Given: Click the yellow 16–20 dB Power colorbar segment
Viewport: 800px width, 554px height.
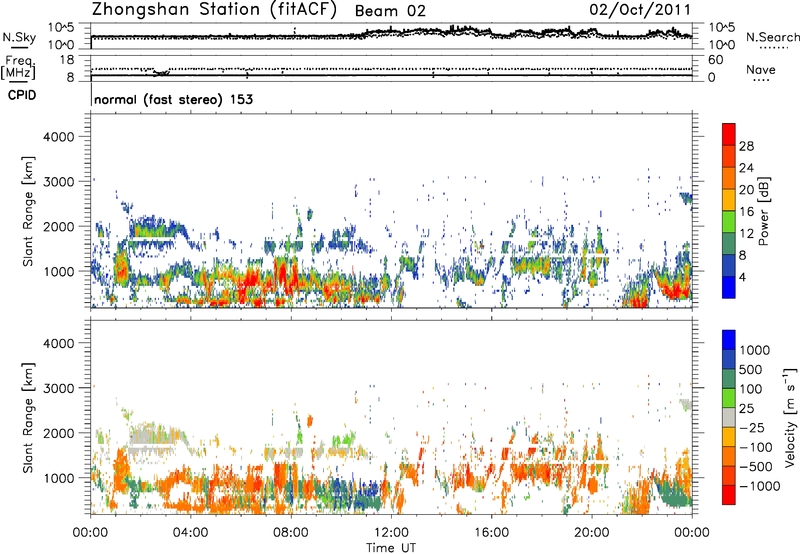Looking at the screenshot, I should click(x=729, y=200).
